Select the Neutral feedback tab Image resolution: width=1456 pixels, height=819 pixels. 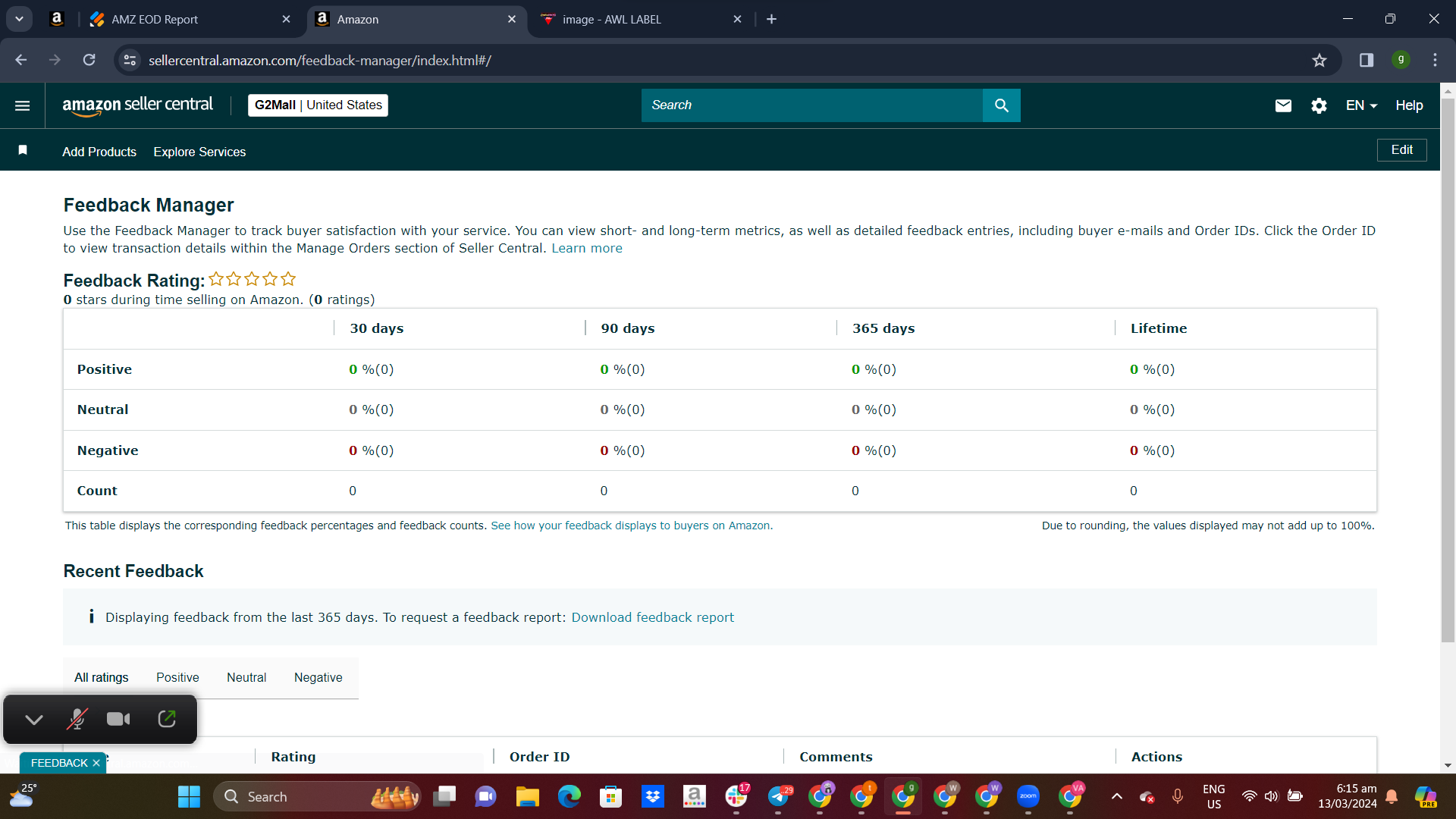(246, 678)
